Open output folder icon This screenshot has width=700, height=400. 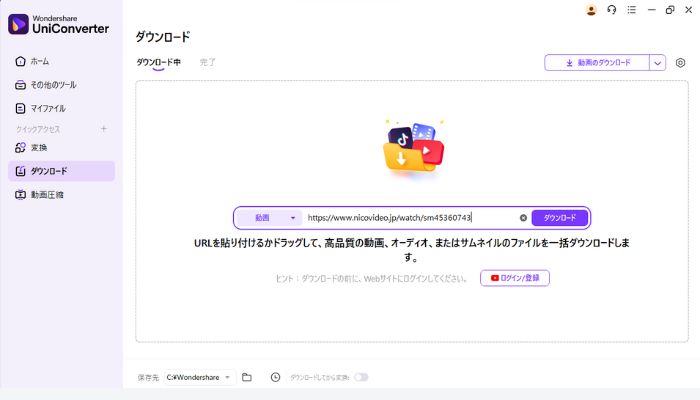coord(247,377)
